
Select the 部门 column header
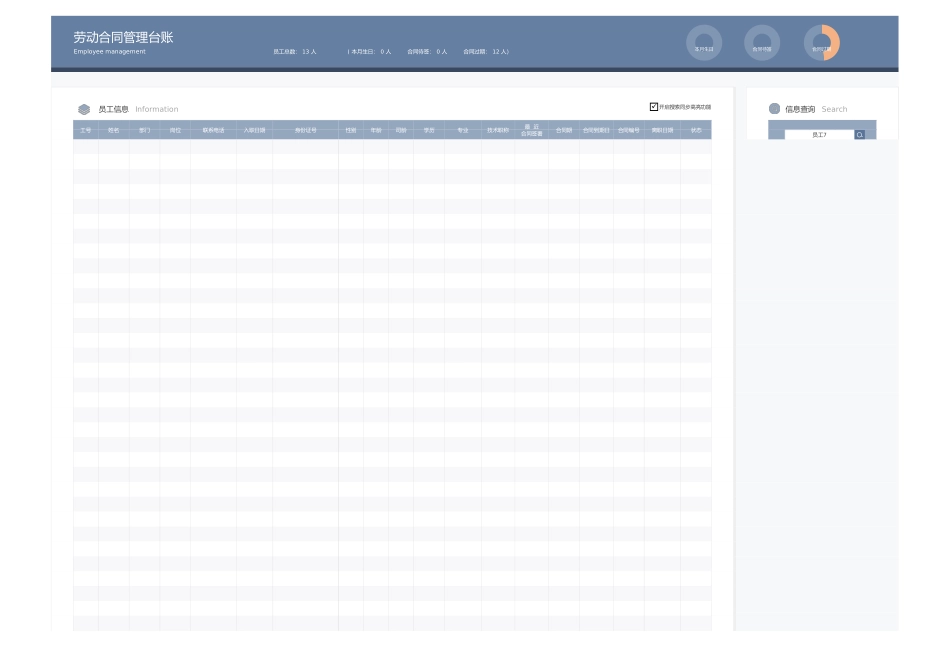click(145, 130)
